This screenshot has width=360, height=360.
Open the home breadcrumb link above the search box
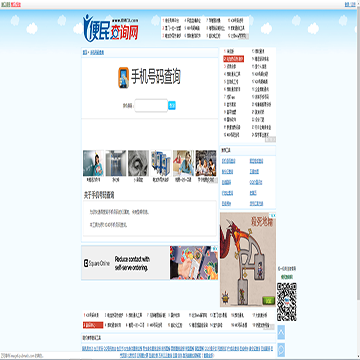click(85, 53)
